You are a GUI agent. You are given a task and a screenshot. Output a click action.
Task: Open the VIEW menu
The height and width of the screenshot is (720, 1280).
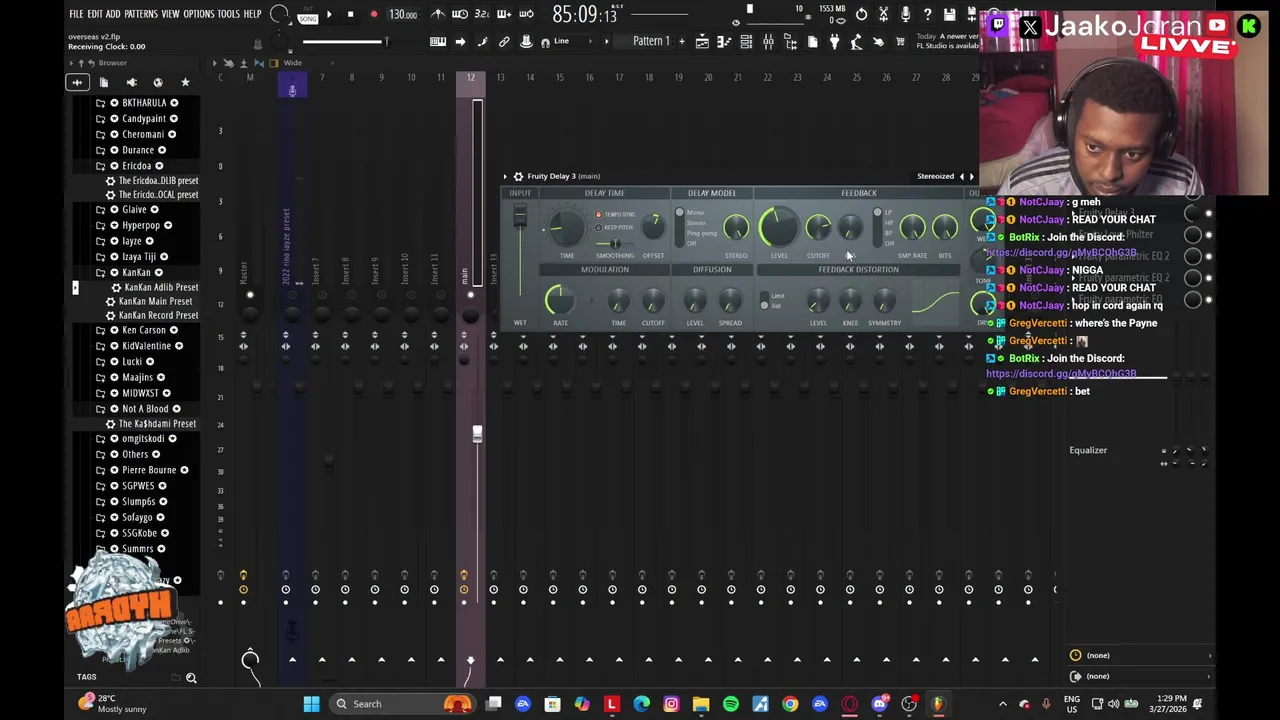click(x=171, y=14)
